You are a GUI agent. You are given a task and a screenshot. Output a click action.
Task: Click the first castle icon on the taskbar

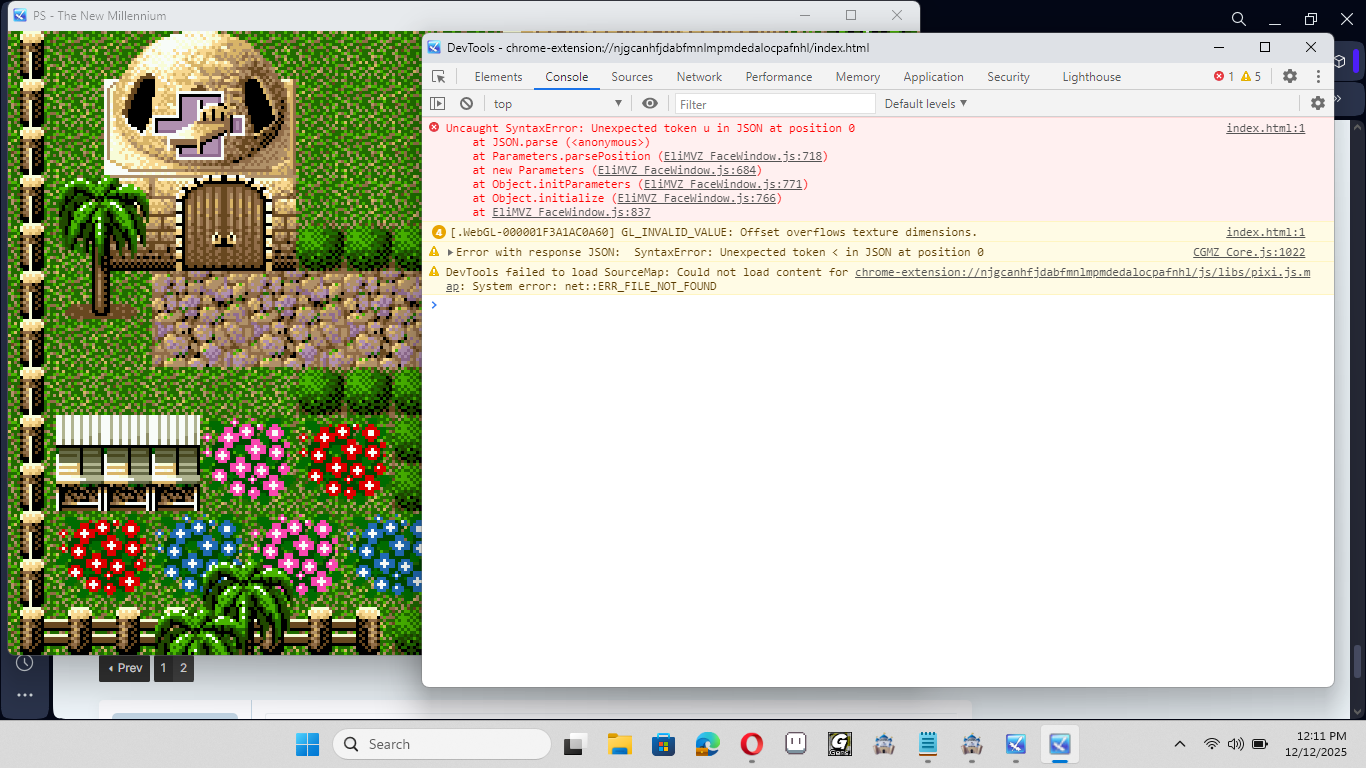884,744
